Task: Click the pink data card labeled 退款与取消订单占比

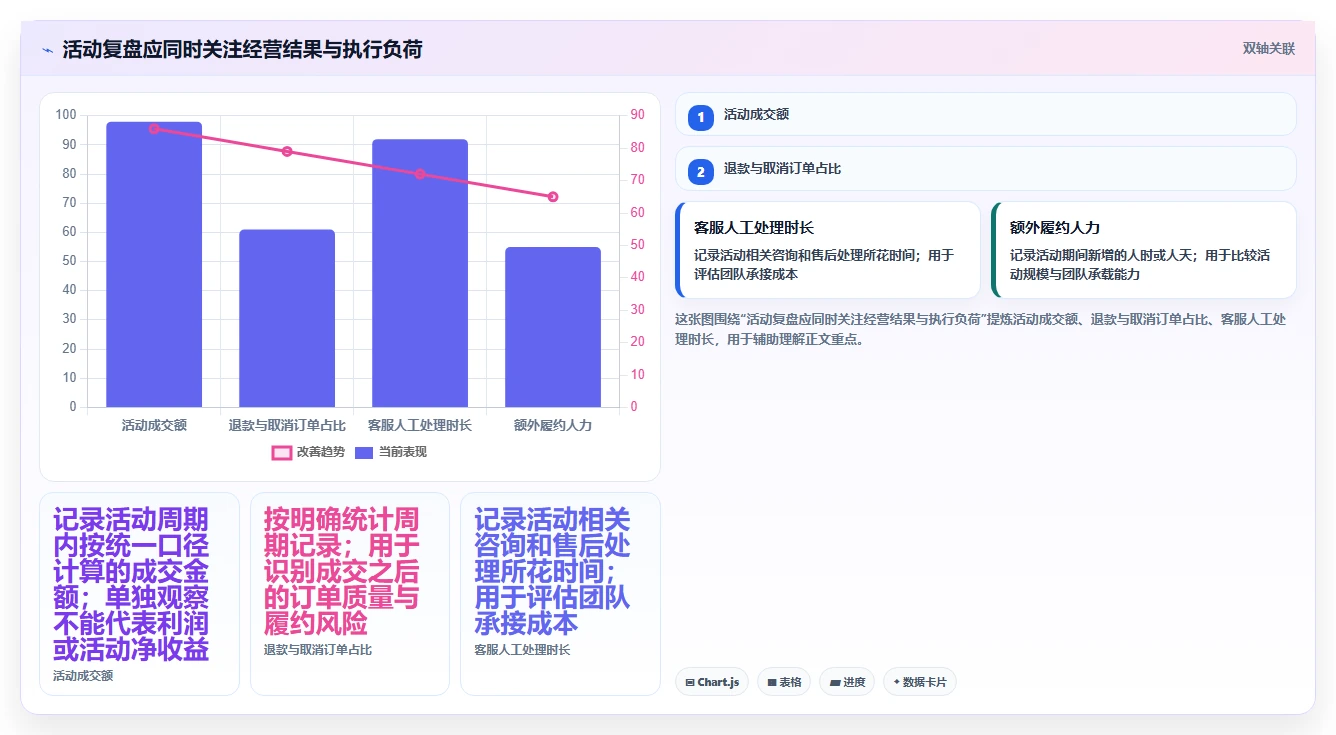Action: click(350, 593)
